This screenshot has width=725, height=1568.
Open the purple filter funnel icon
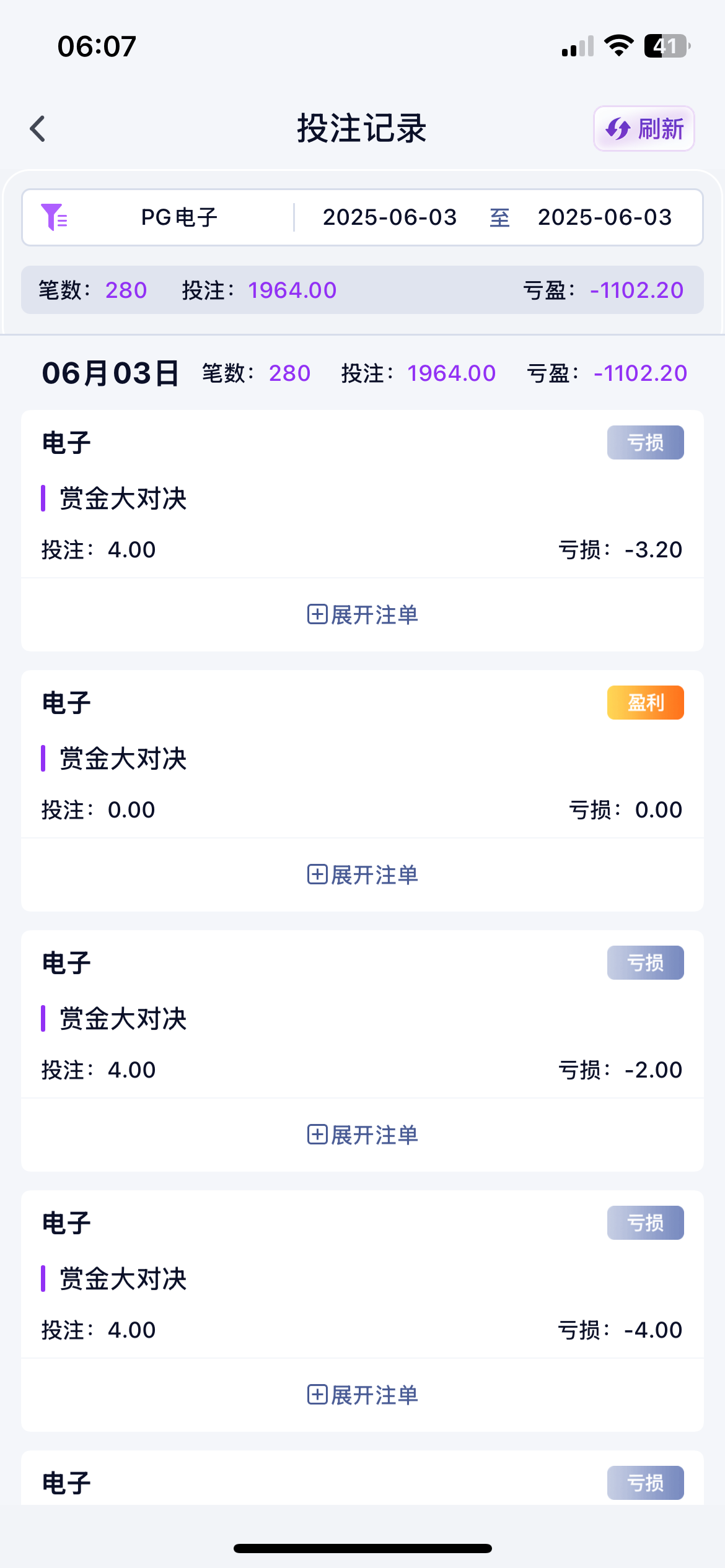click(x=54, y=217)
